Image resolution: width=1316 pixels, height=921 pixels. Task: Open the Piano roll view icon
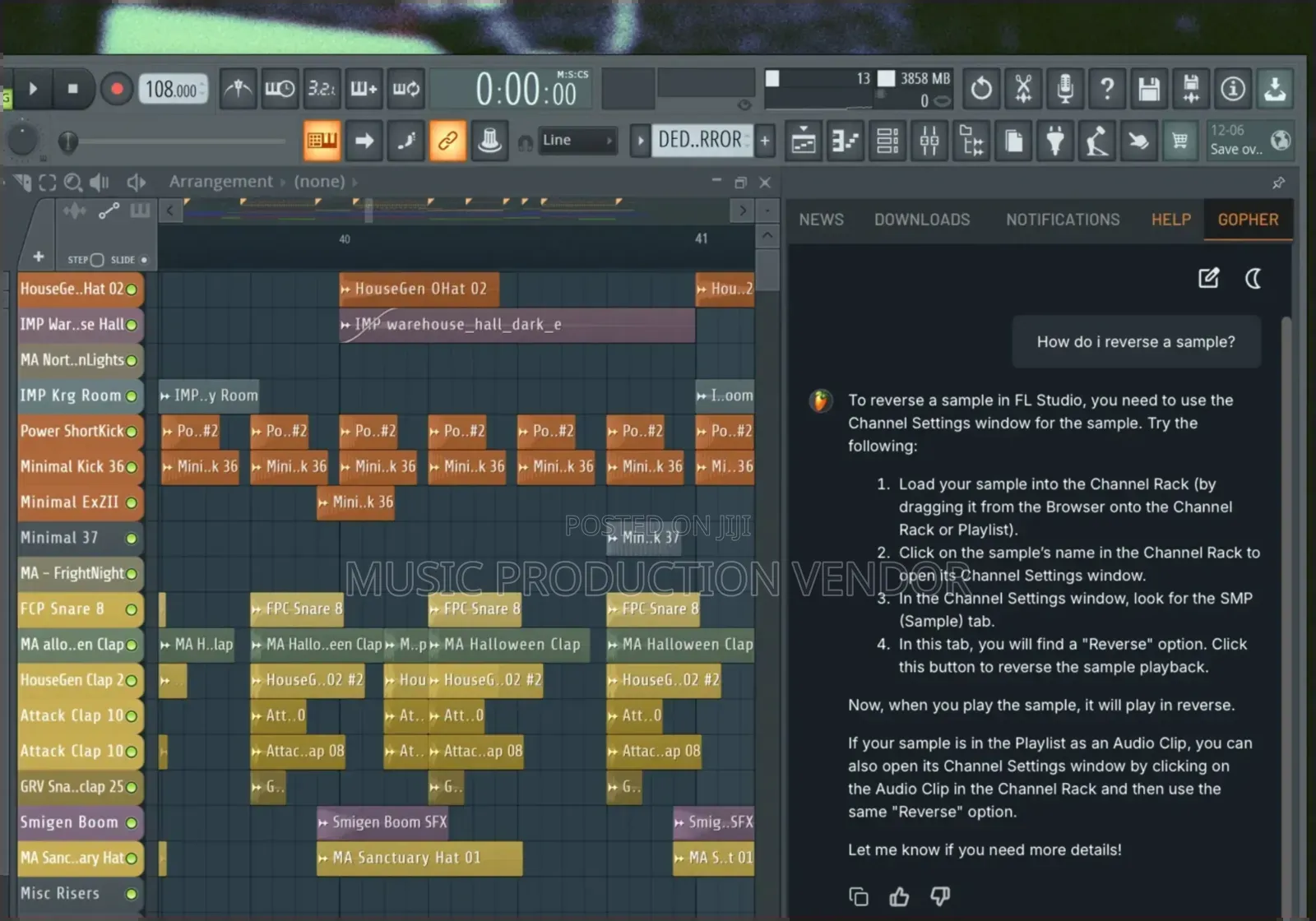tap(846, 141)
